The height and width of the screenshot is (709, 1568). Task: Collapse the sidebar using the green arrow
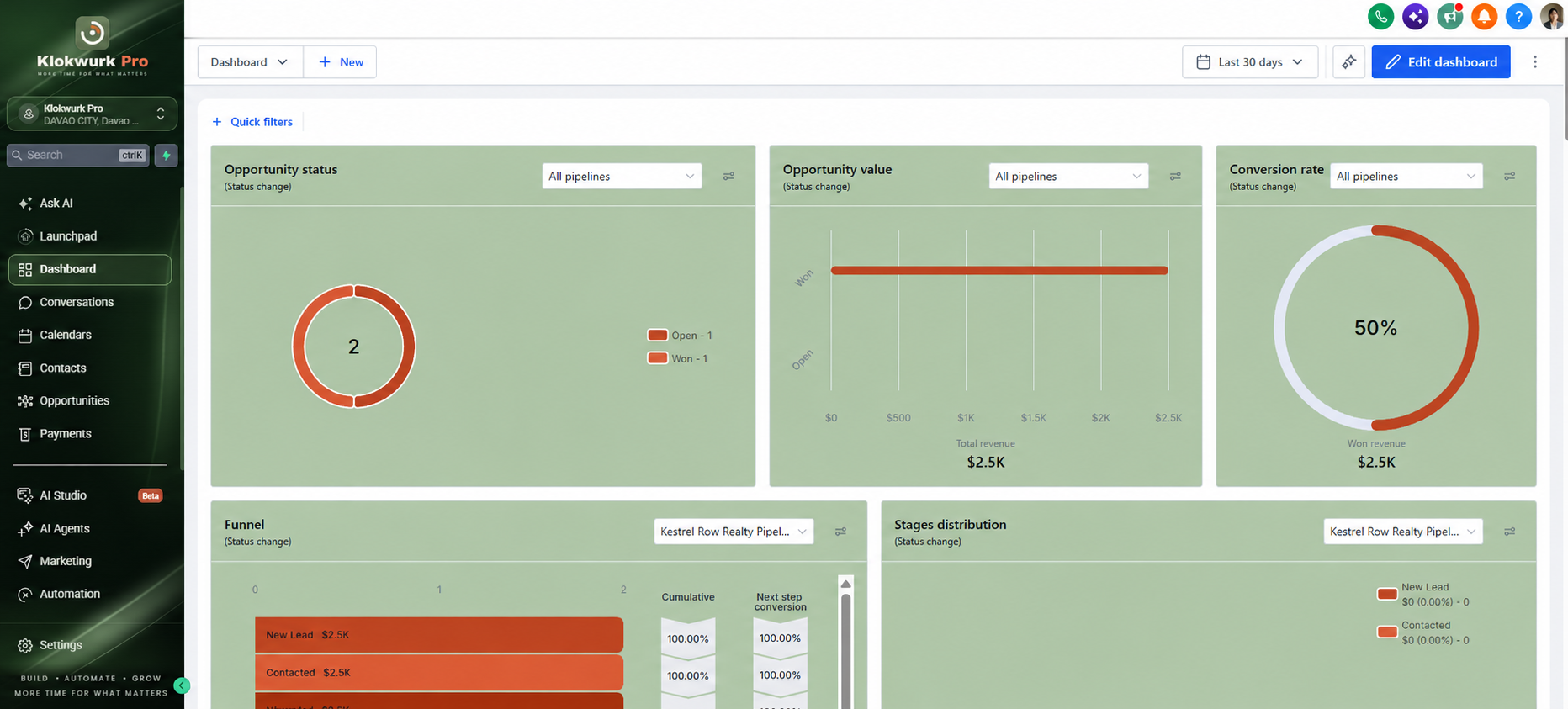click(181, 685)
